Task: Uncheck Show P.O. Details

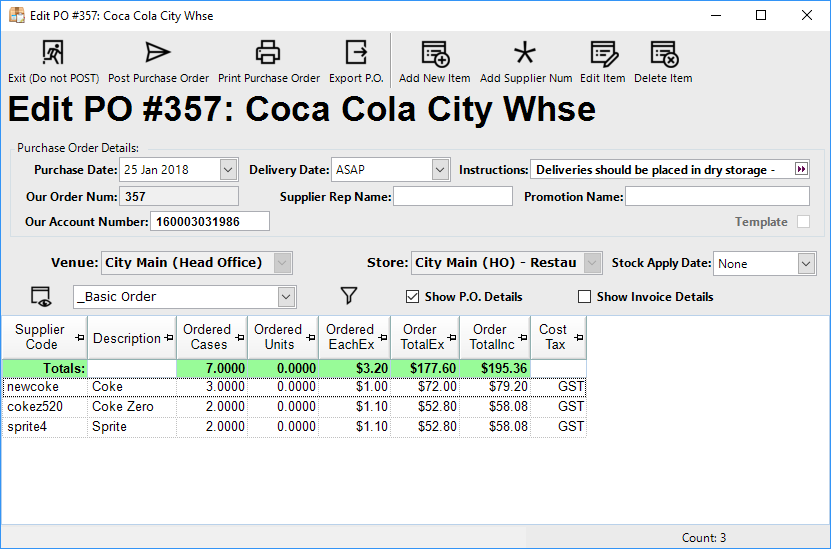Action: (x=412, y=297)
